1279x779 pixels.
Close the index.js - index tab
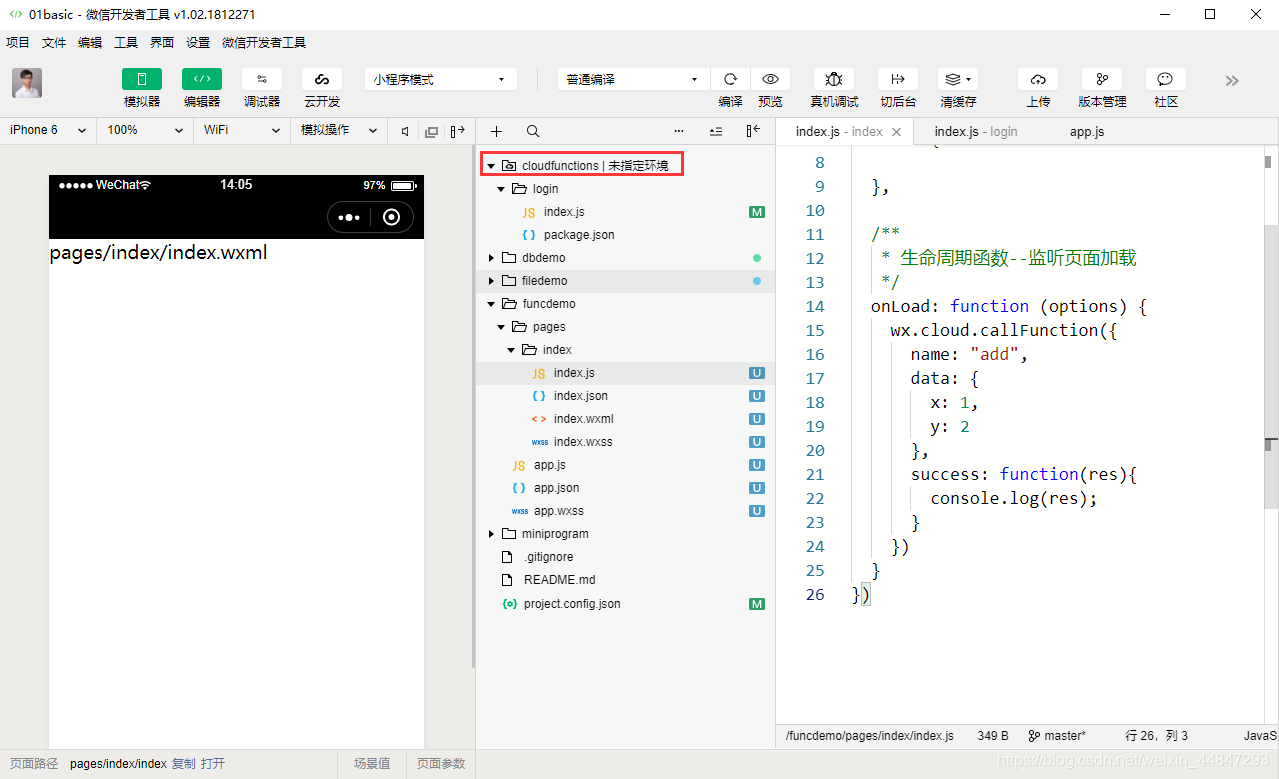(897, 132)
